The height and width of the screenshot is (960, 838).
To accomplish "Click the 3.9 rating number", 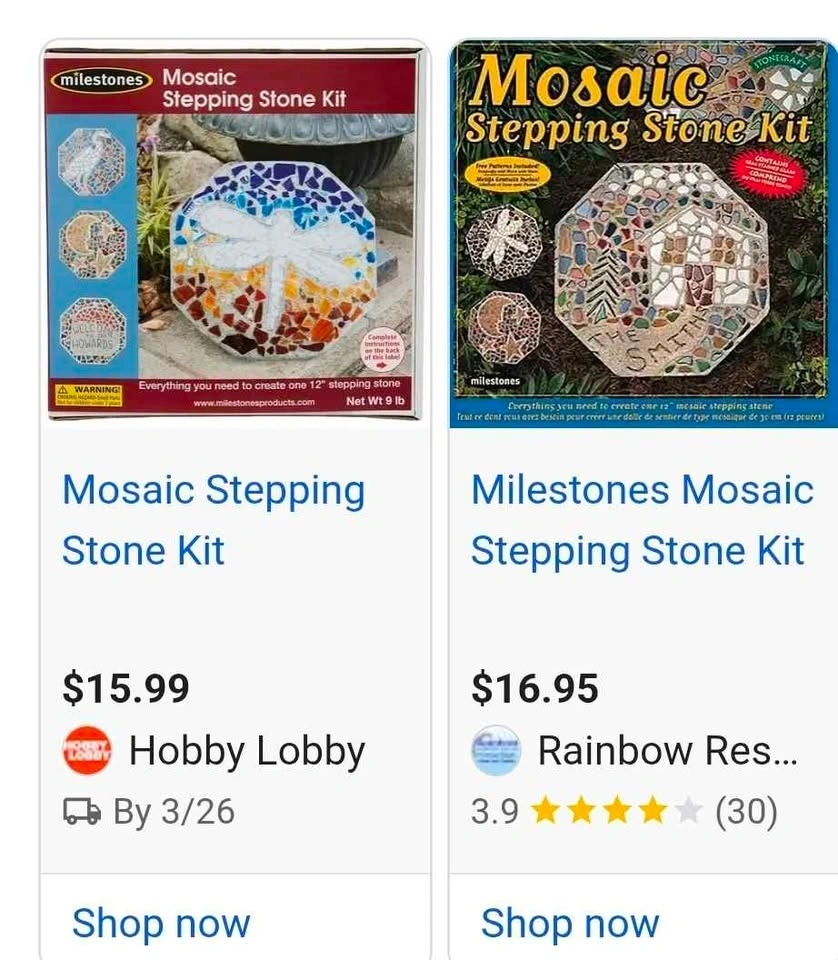I will coord(495,812).
